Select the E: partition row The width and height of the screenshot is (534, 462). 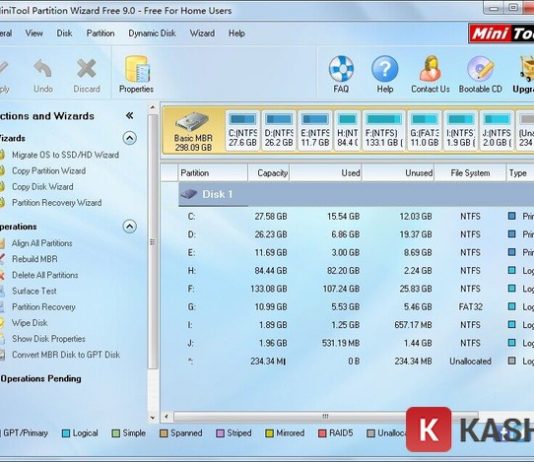coord(356,253)
